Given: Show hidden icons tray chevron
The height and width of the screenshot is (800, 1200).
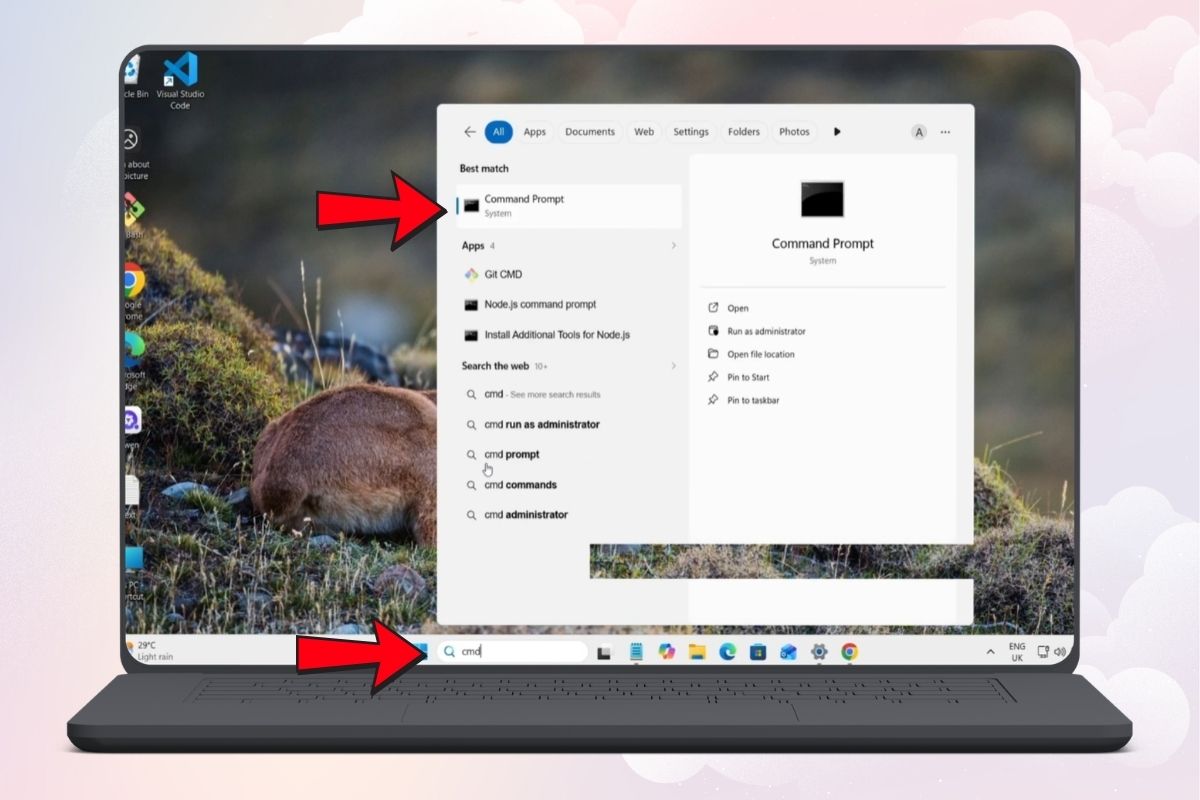Looking at the screenshot, I should click(x=991, y=652).
